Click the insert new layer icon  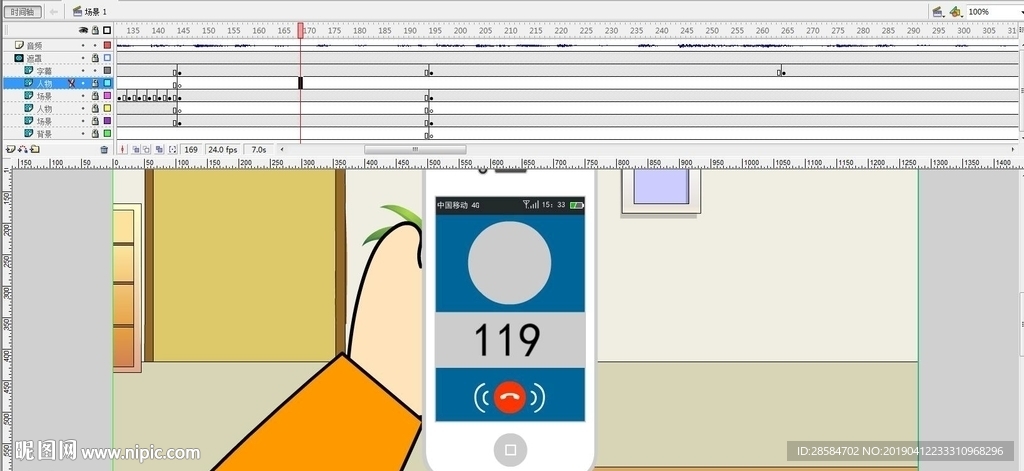[10, 150]
